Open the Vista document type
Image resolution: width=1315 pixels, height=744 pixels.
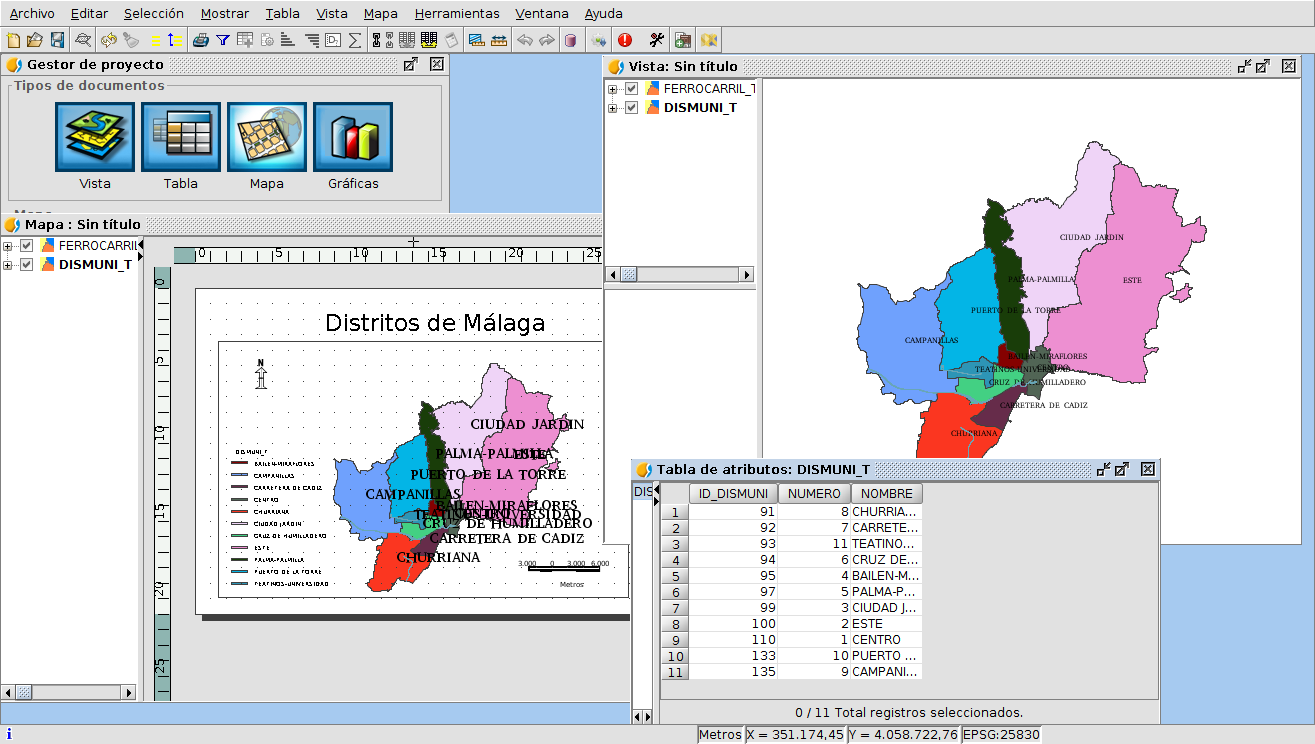(95, 137)
